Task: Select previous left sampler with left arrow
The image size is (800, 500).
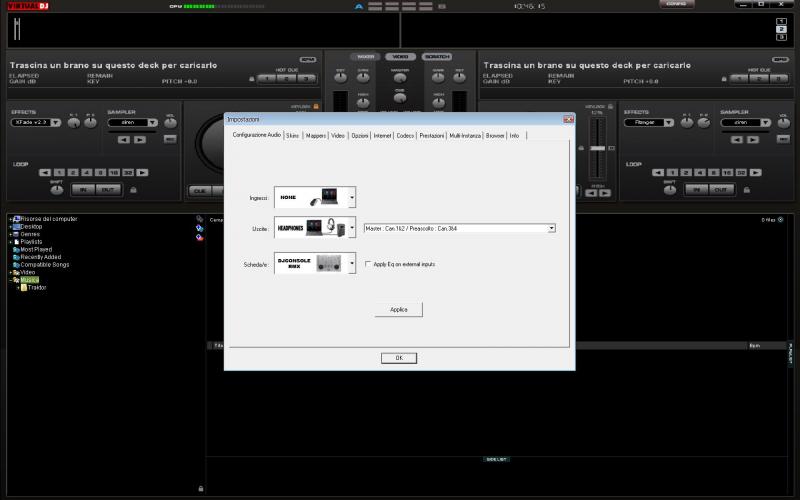Action: coord(123,139)
